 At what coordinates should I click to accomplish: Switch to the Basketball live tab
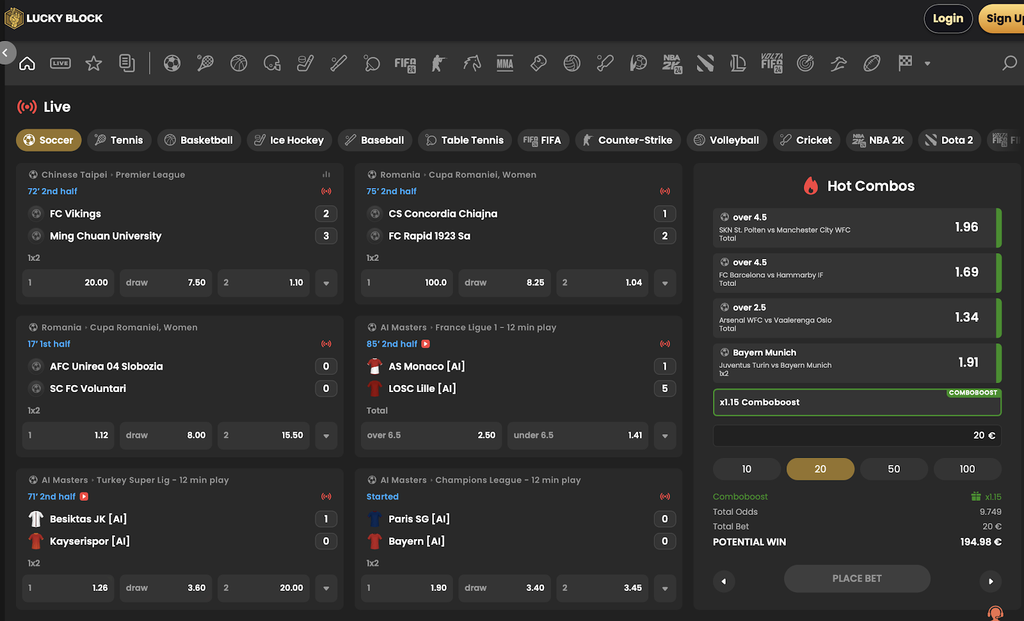198,140
